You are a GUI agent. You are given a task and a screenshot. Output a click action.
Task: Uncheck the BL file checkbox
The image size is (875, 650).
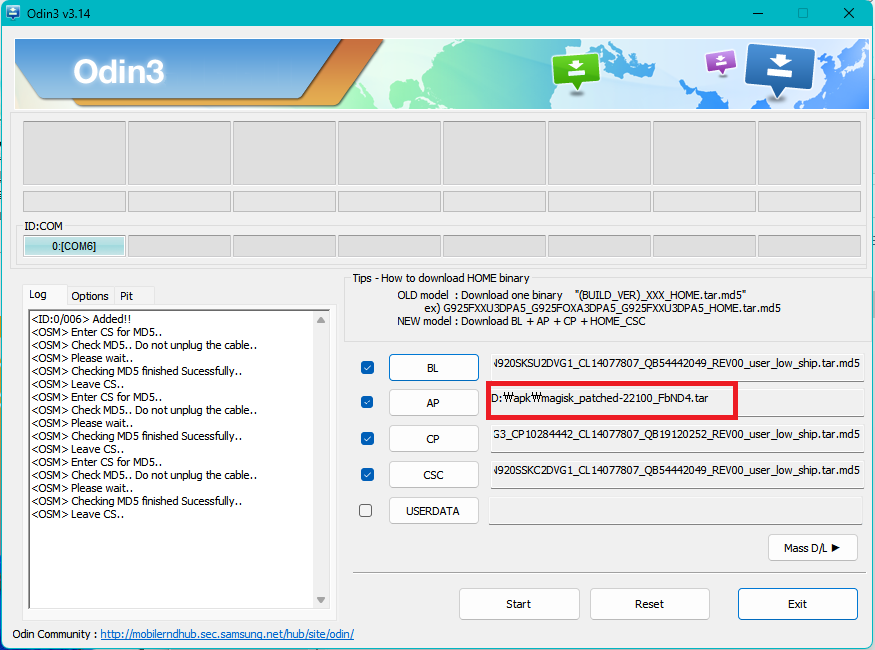367,368
